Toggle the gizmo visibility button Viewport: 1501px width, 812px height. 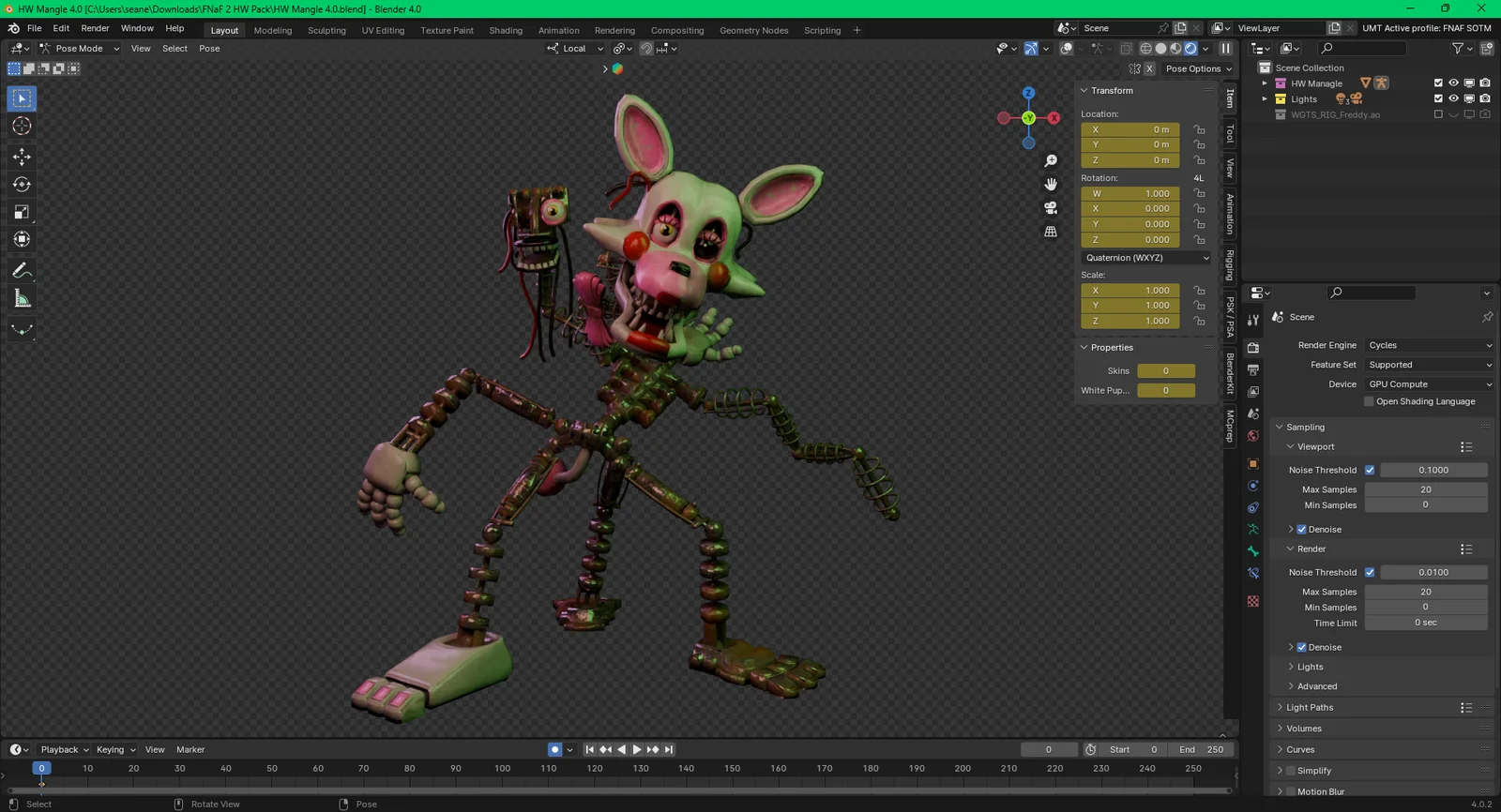pyautogui.click(x=1031, y=49)
